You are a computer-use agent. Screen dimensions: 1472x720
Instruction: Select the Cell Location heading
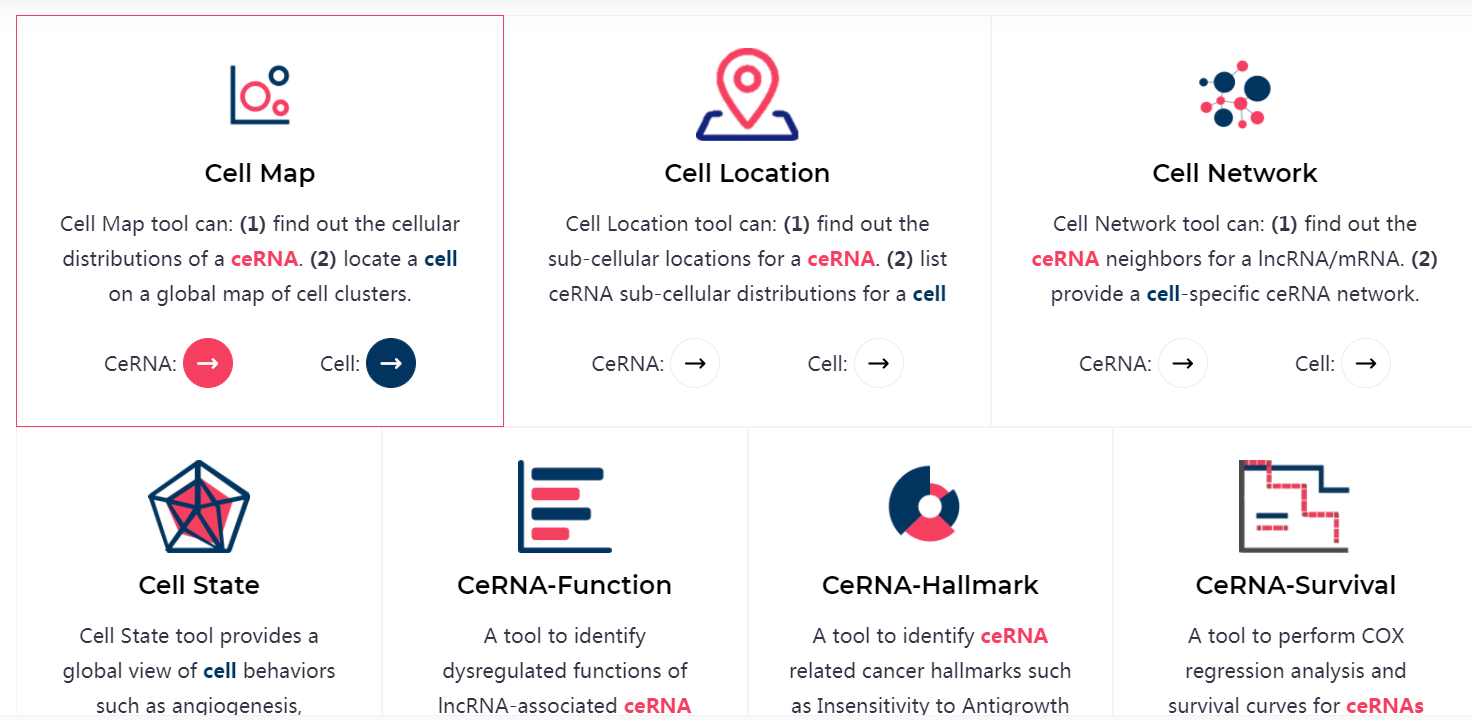tap(747, 173)
